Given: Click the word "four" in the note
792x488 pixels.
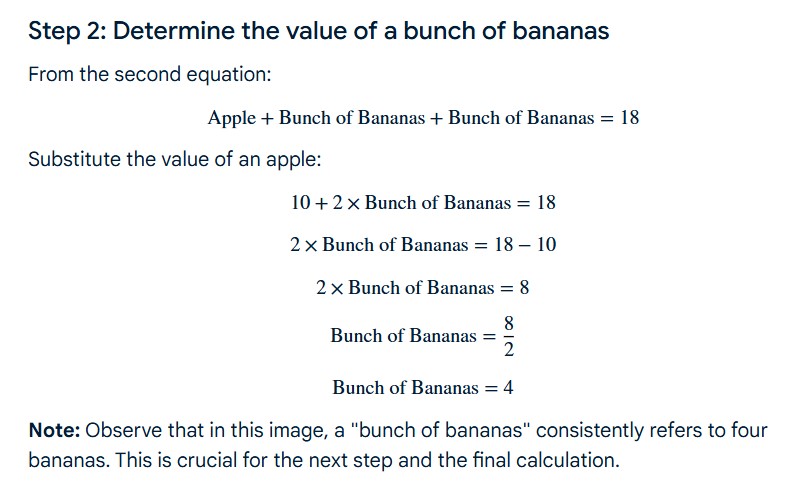Looking at the screenshot, I should (x=750, y=431).
